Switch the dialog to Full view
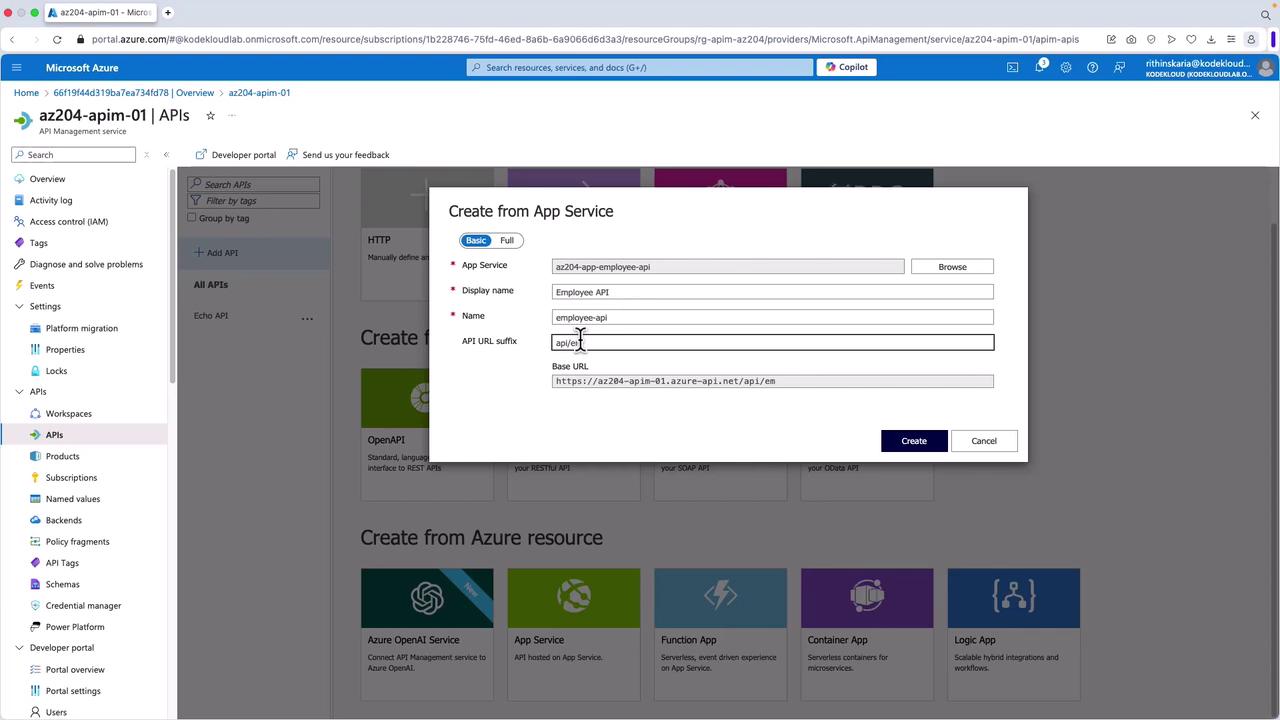The image size is (1280, 720). tap(507, 240)
